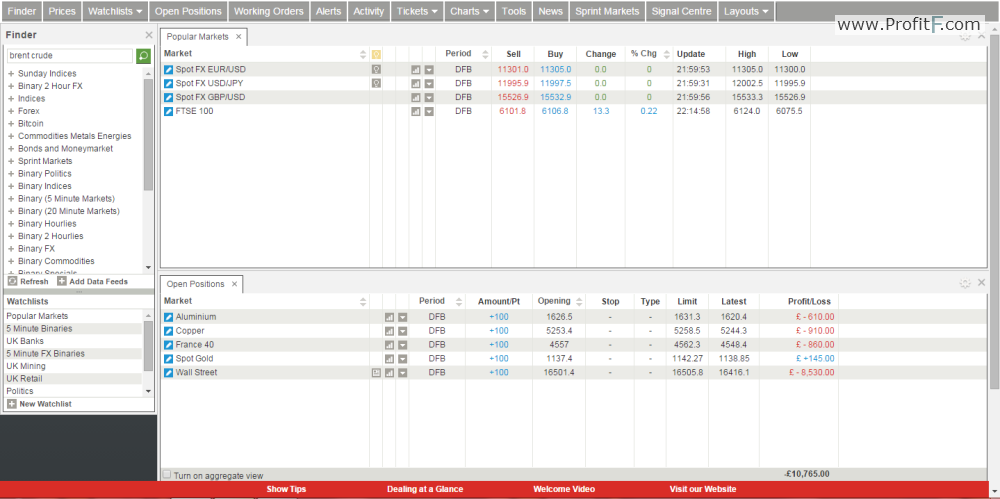Open chart icon in France 40 row
1000x499 pixels.
390,345
